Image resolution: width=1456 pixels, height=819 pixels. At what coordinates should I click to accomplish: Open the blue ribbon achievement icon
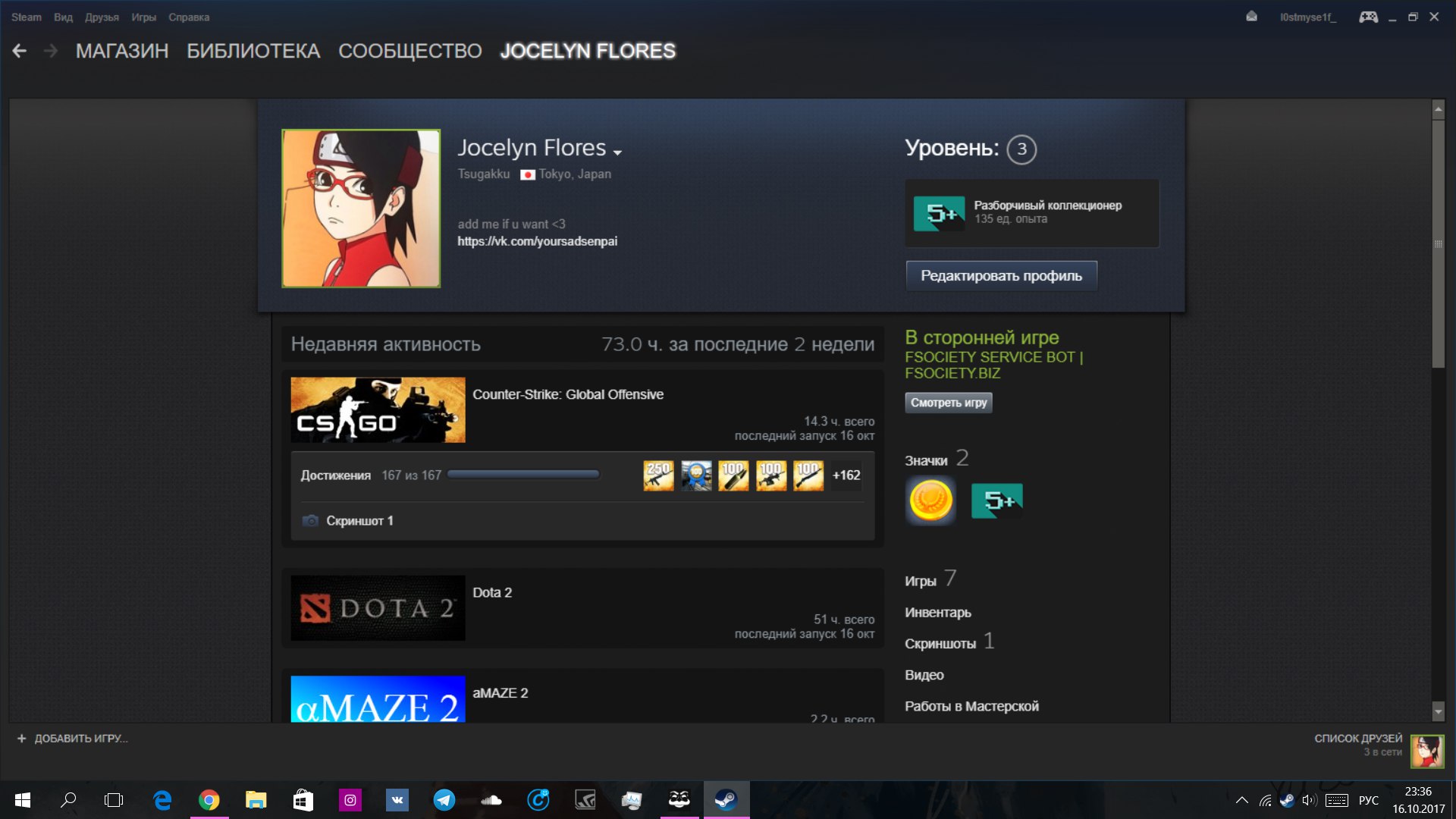696,475
